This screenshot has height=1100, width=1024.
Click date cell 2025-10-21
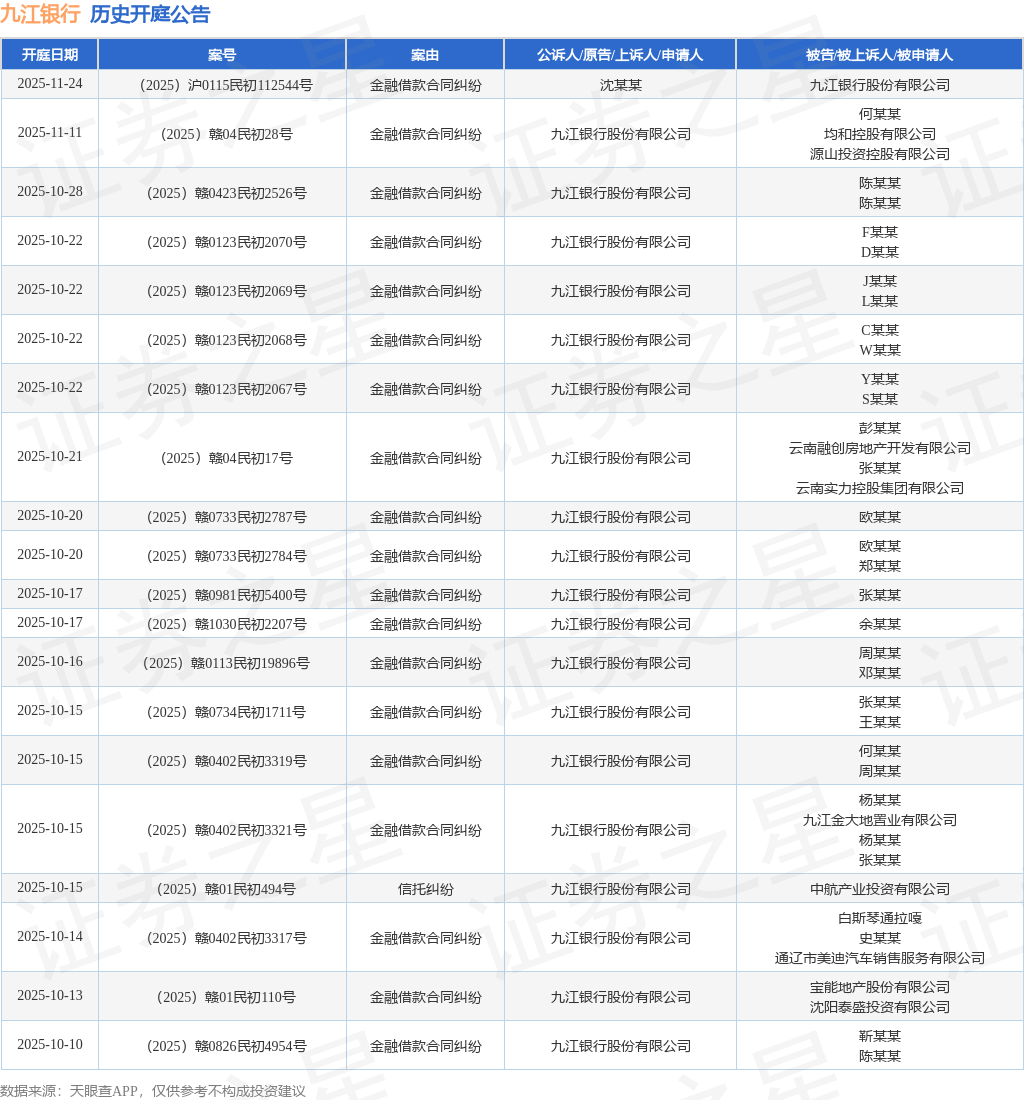(50, 457)
